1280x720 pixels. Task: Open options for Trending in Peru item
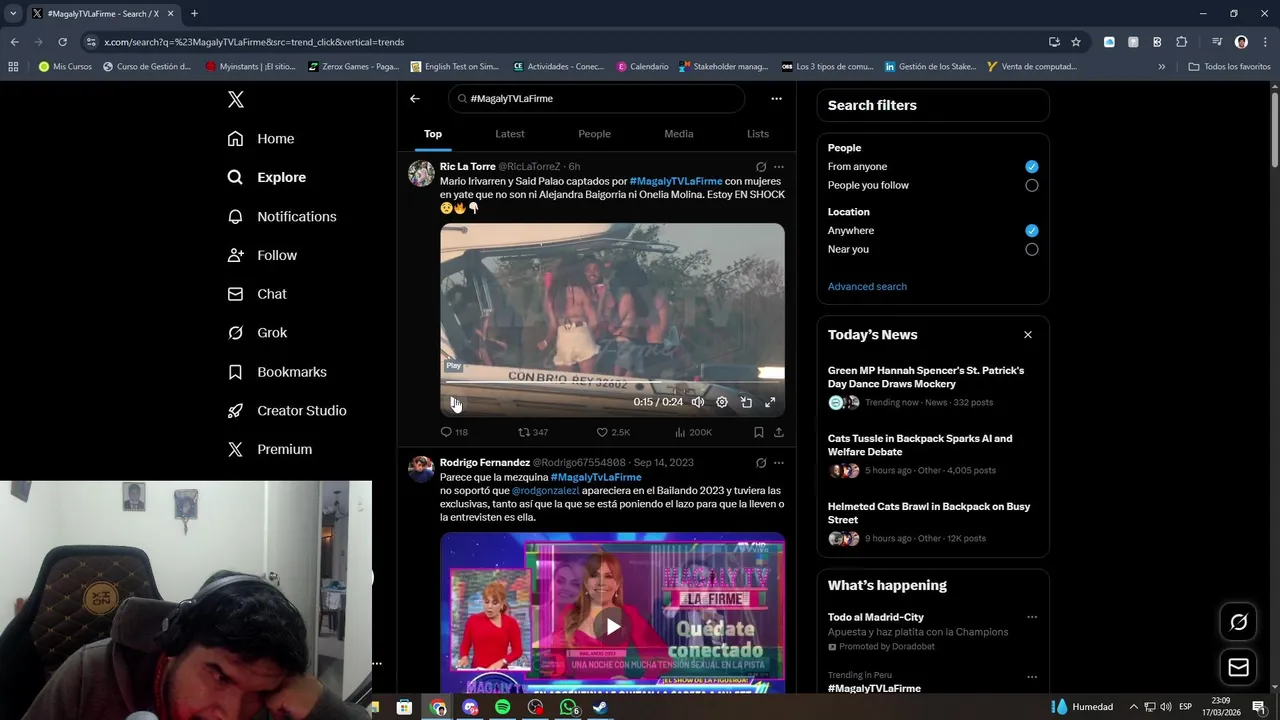[1032, 677]
